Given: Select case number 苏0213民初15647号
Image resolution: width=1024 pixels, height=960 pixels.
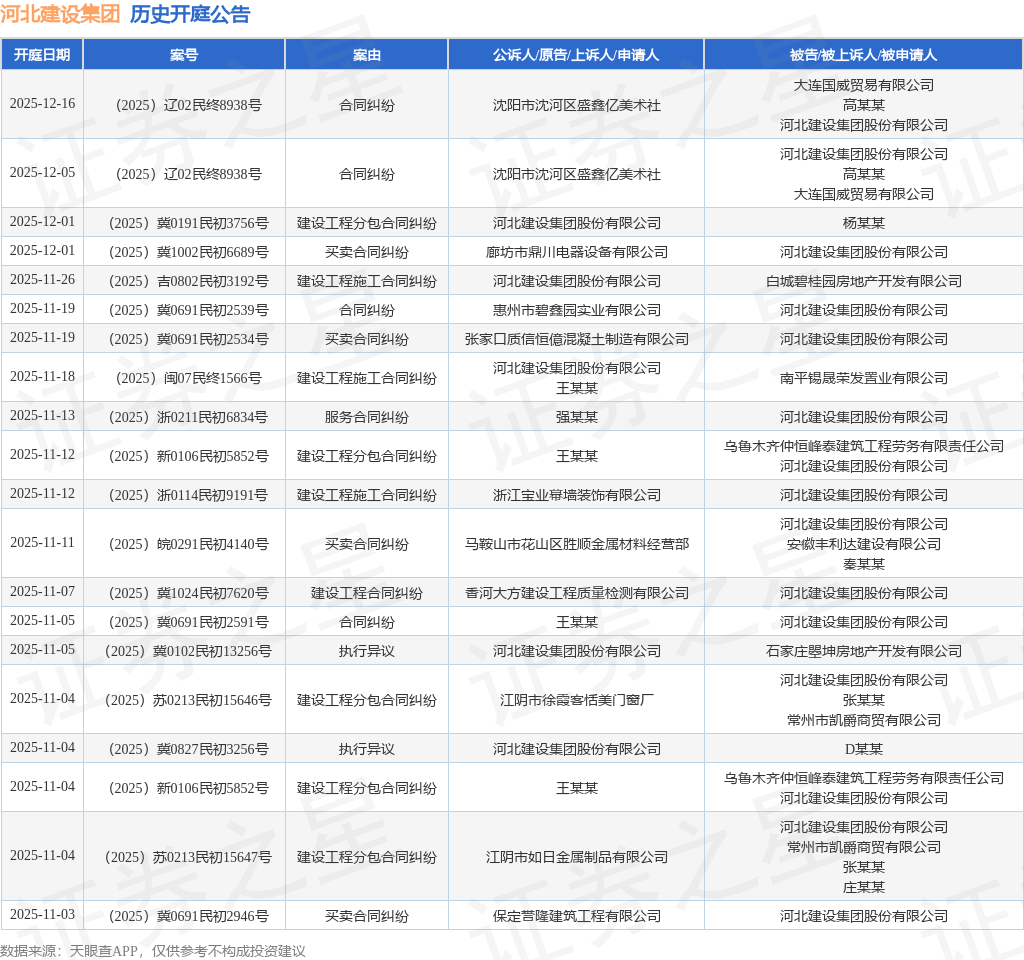Looking at the screenshot, I should pyautogui.click(x=189, y=857).
